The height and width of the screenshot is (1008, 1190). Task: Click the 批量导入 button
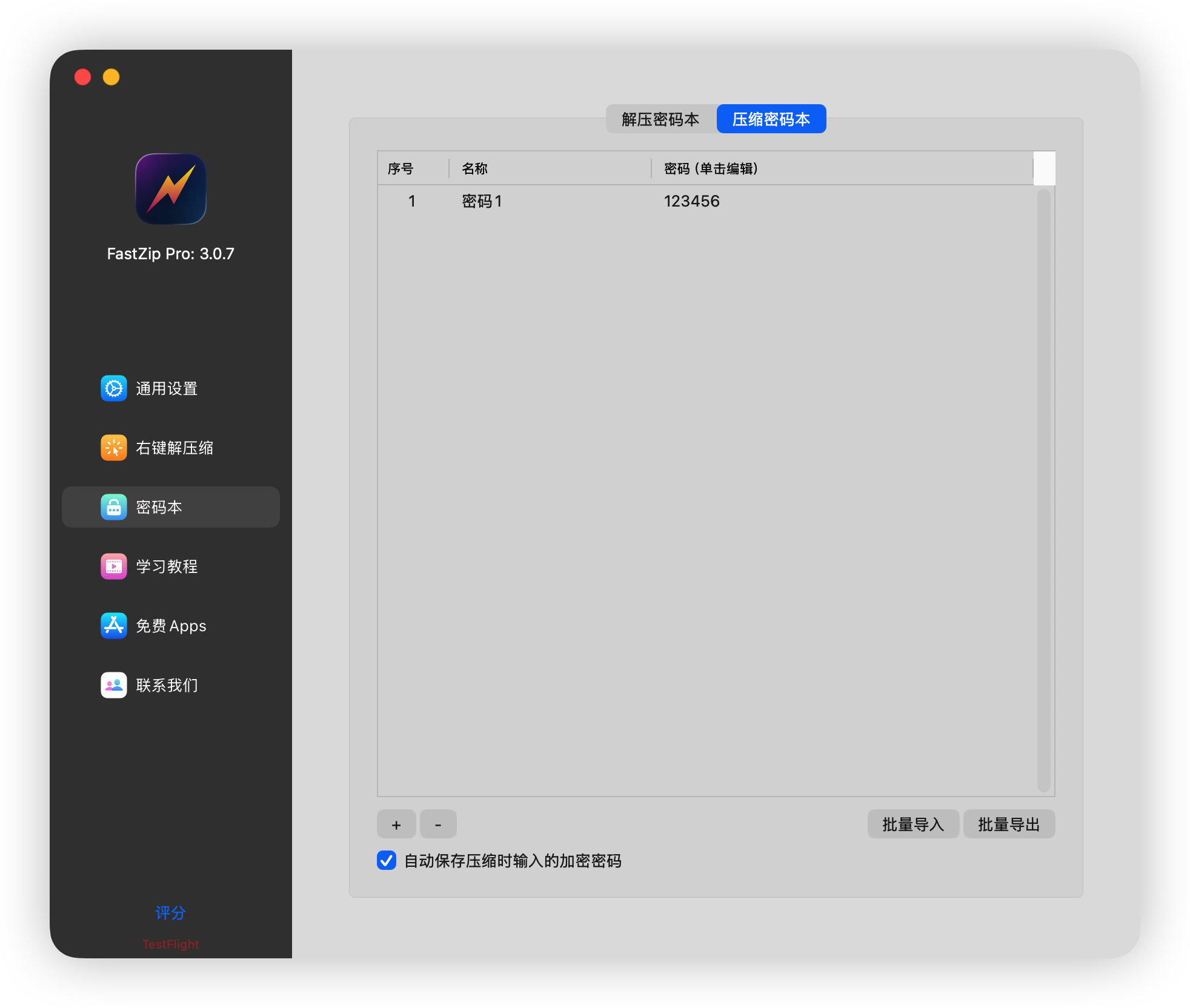912,824
